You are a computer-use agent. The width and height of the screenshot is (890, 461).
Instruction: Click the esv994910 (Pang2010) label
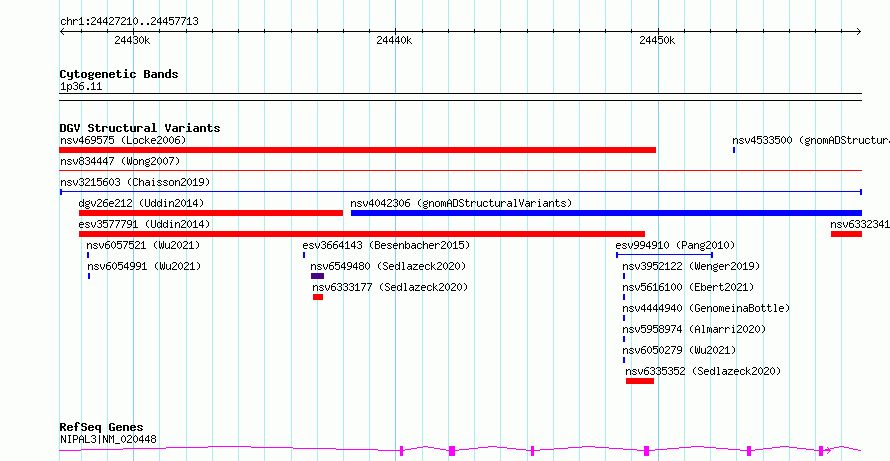pyautogui.click(x=675, y=245)
